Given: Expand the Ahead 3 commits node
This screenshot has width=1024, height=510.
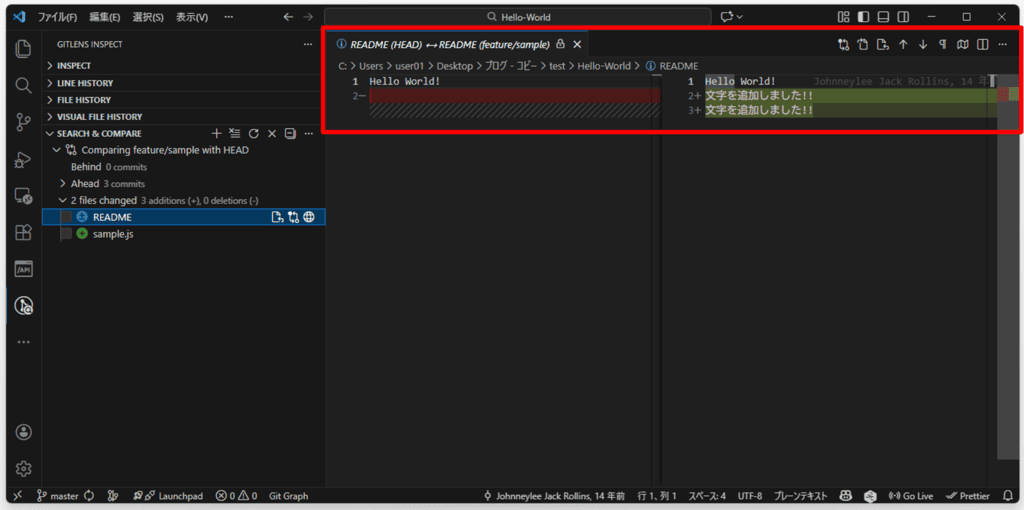Looking at the screenshot, I should [x=63, y=183].
